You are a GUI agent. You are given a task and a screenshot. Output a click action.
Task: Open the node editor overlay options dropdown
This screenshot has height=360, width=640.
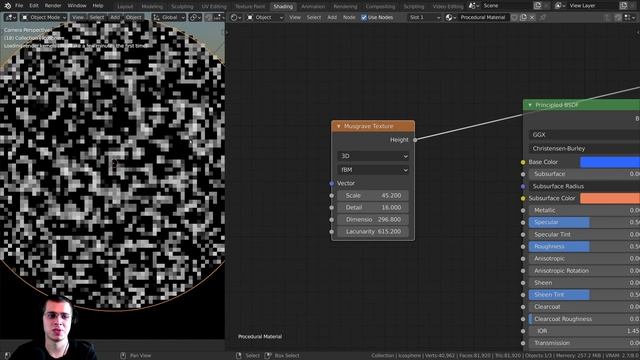click(x=629, y=18)
